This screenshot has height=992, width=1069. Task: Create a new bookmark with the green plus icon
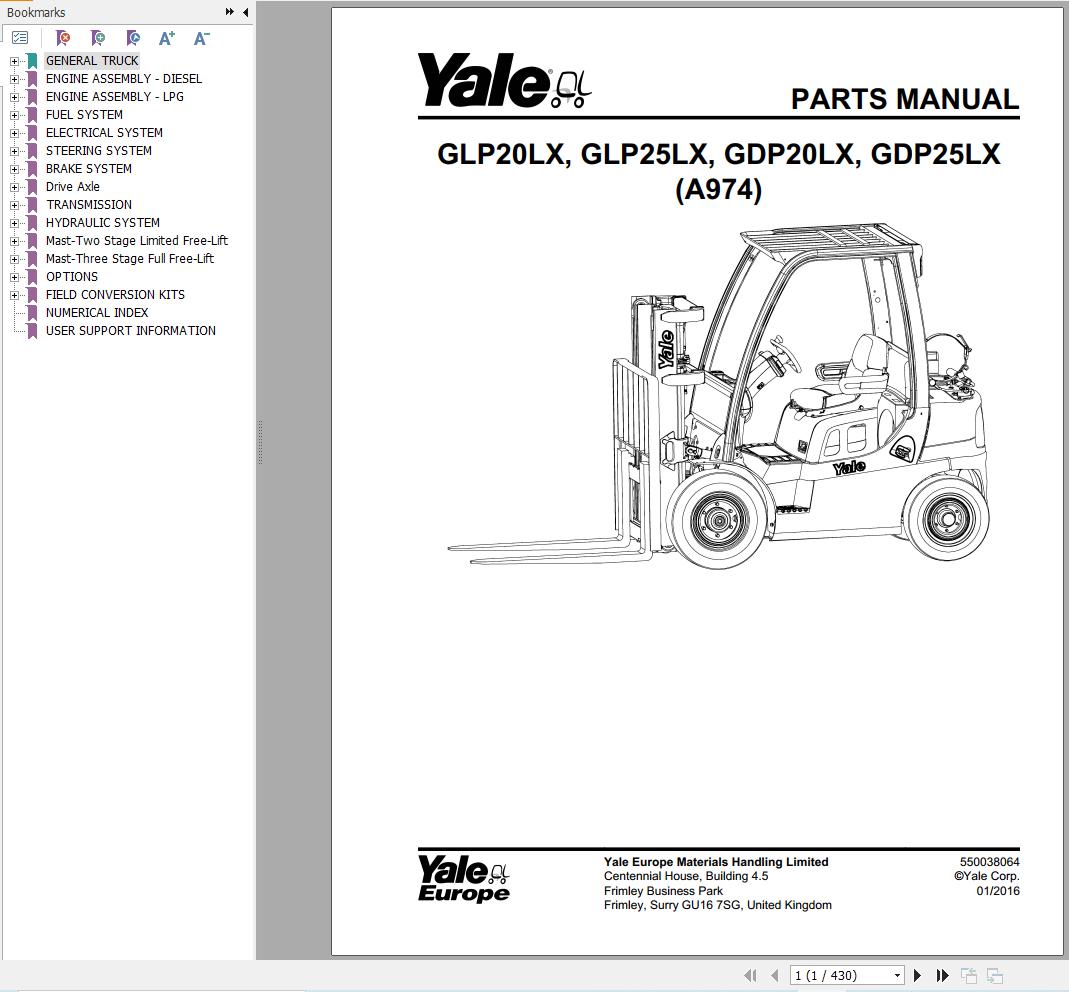(x=98, y=37)
